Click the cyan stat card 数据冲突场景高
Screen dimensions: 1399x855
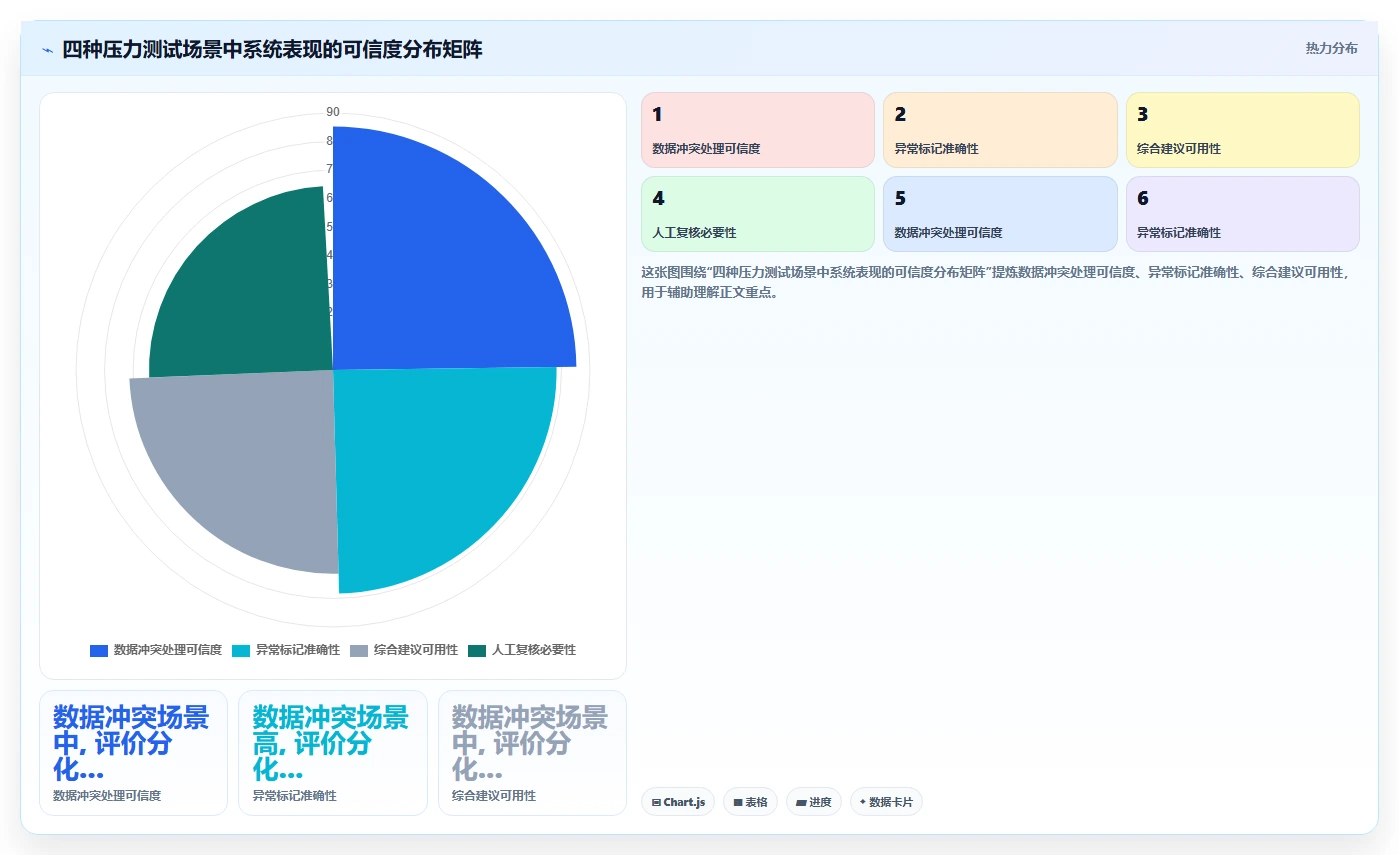point(333,753)
